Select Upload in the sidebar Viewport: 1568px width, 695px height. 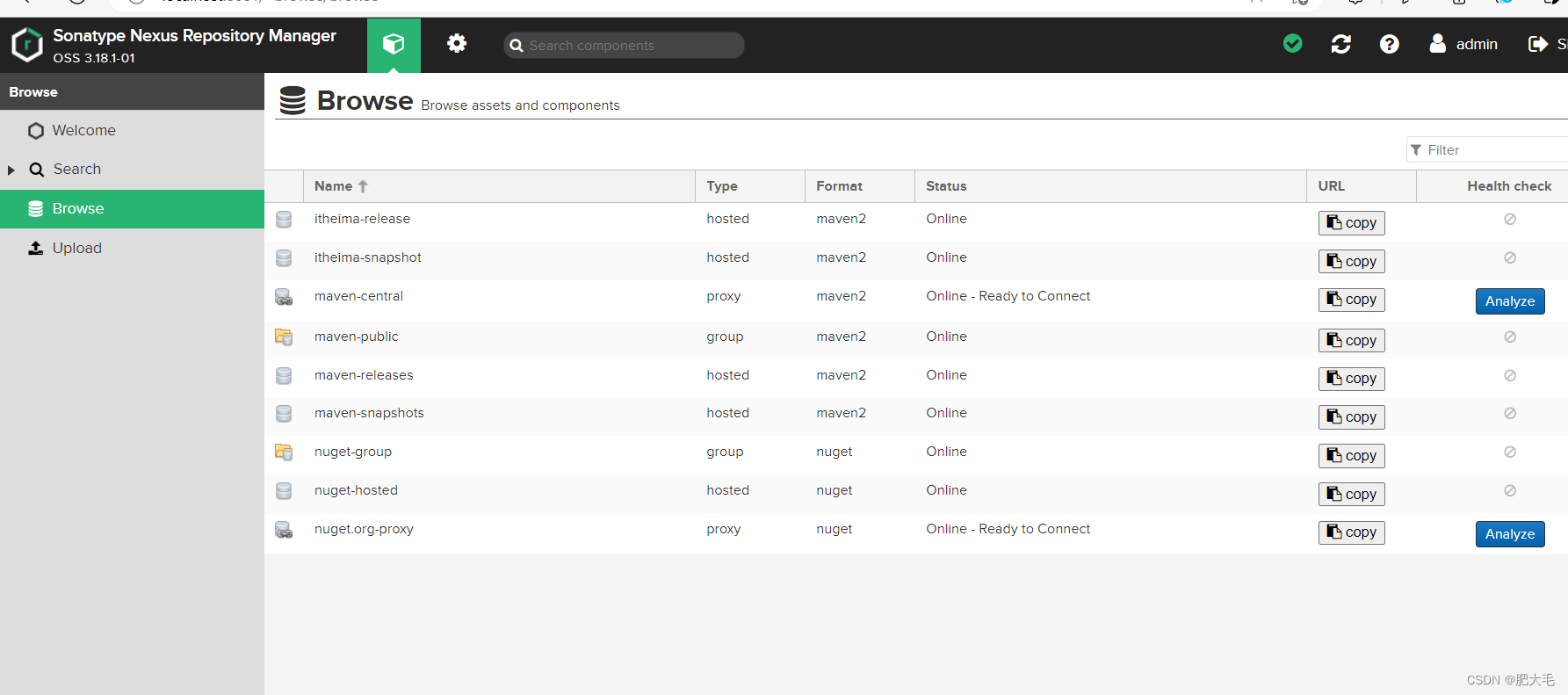[x=132, y=248]
